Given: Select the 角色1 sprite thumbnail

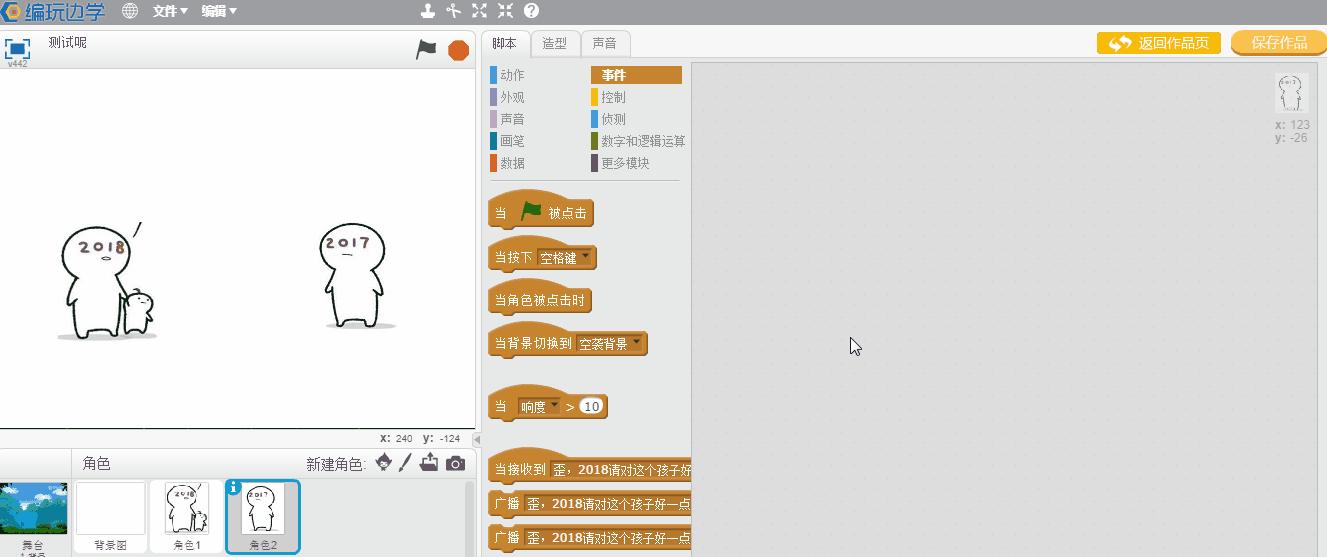Looking at the screenshot, I should tap(186, 516).
